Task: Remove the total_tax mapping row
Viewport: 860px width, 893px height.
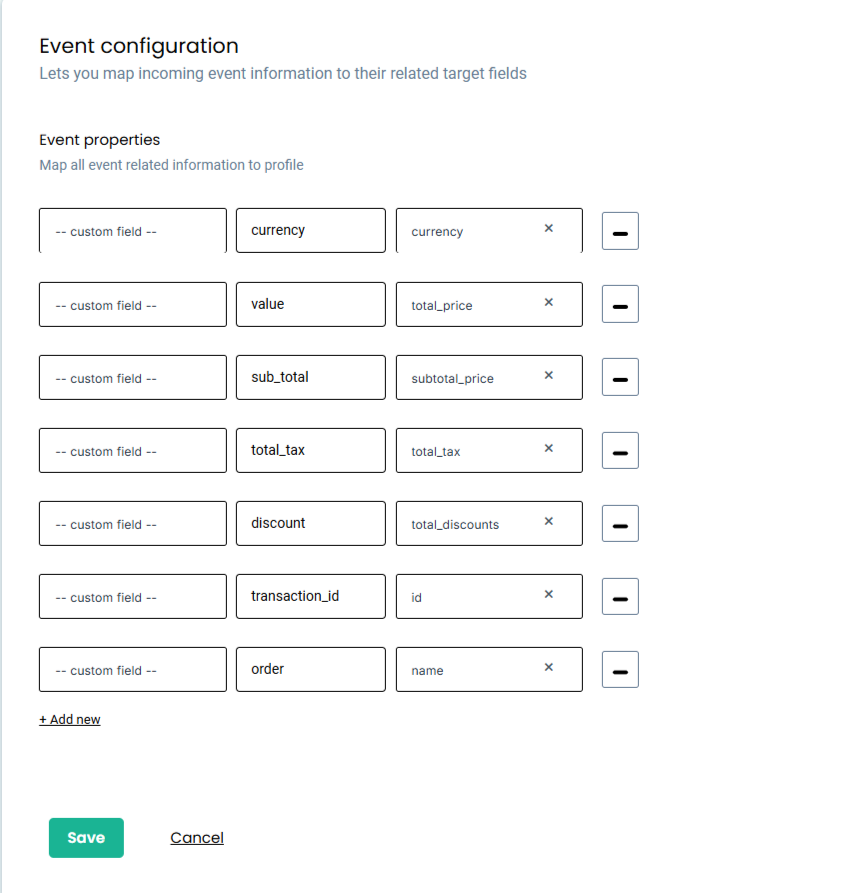Action: coord(620,450)
